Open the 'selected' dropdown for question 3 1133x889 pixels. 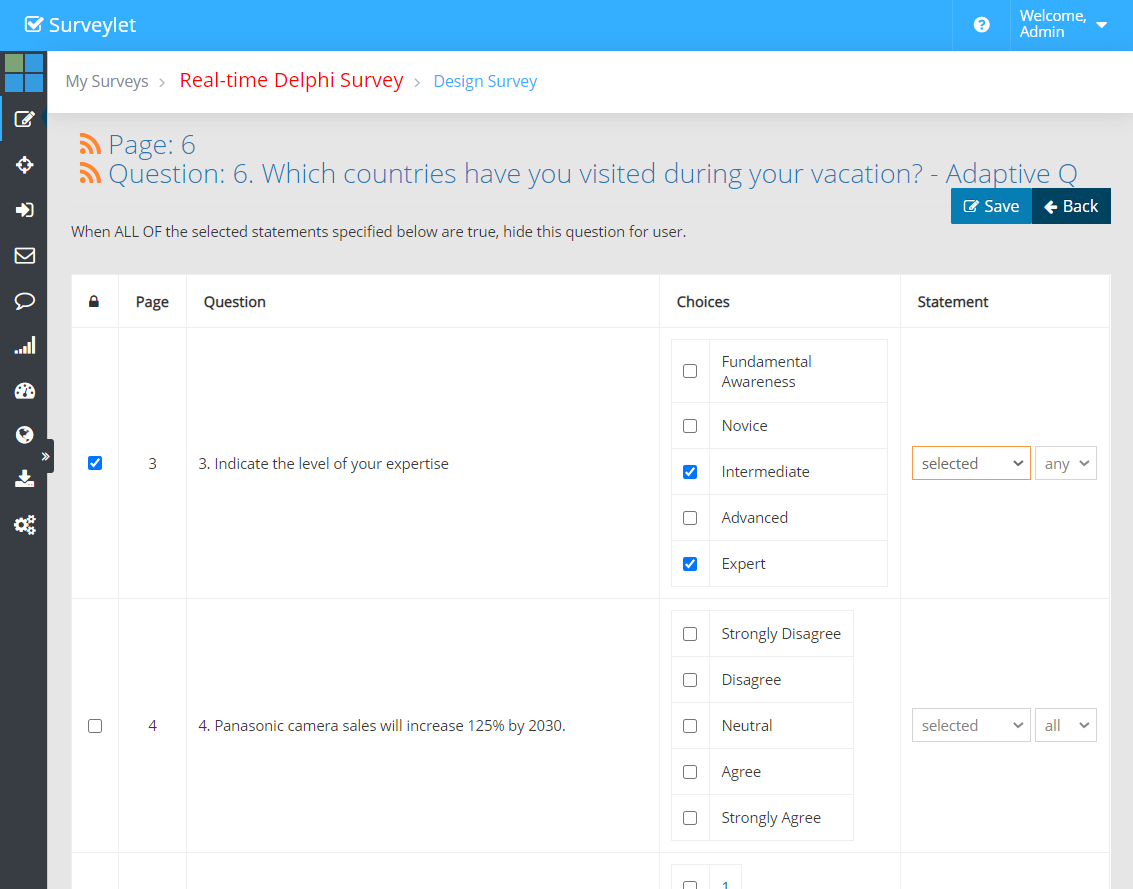click(970, 463)
